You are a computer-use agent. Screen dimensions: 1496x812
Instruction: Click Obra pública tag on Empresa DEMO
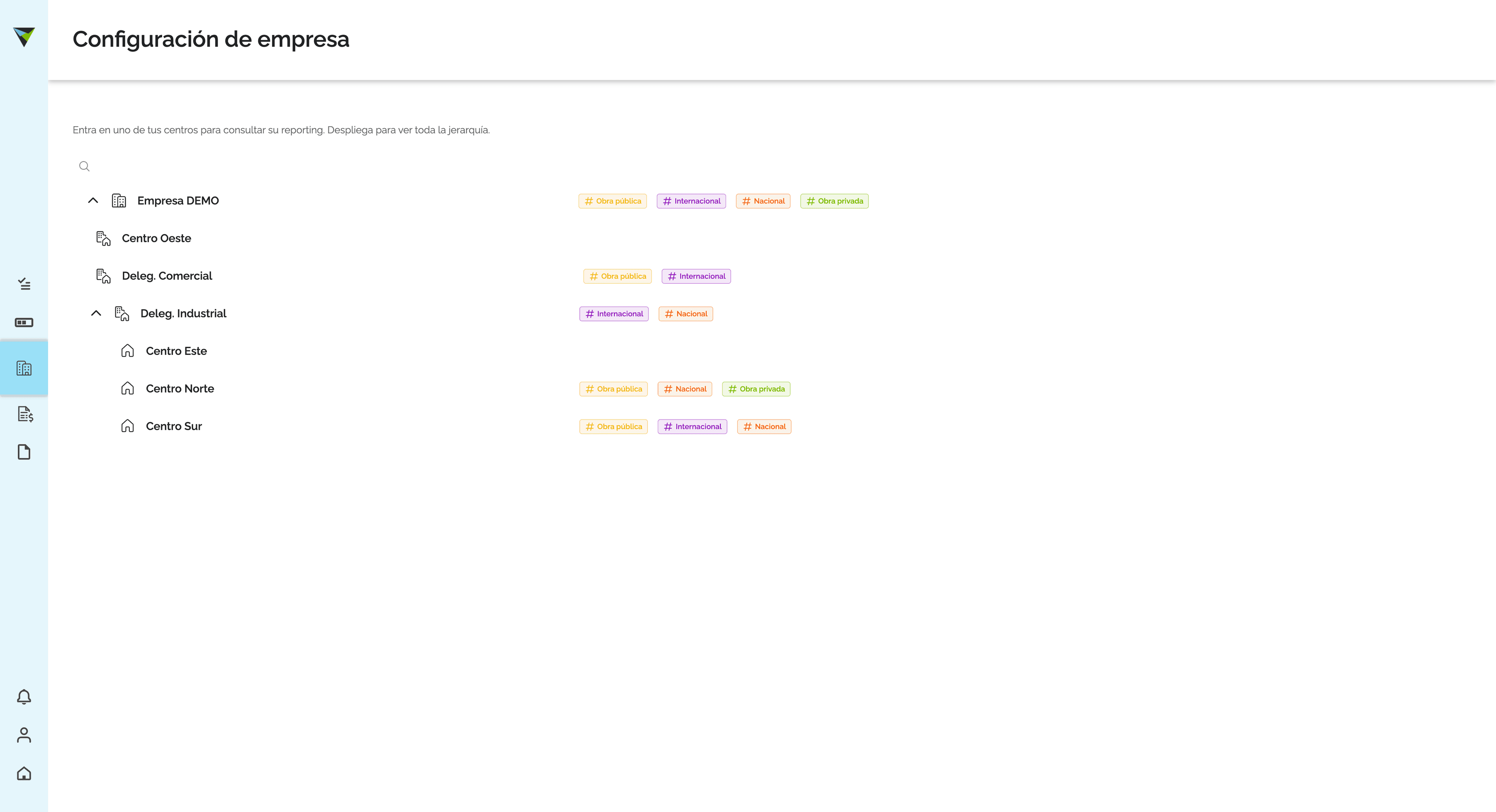[613, 201]
